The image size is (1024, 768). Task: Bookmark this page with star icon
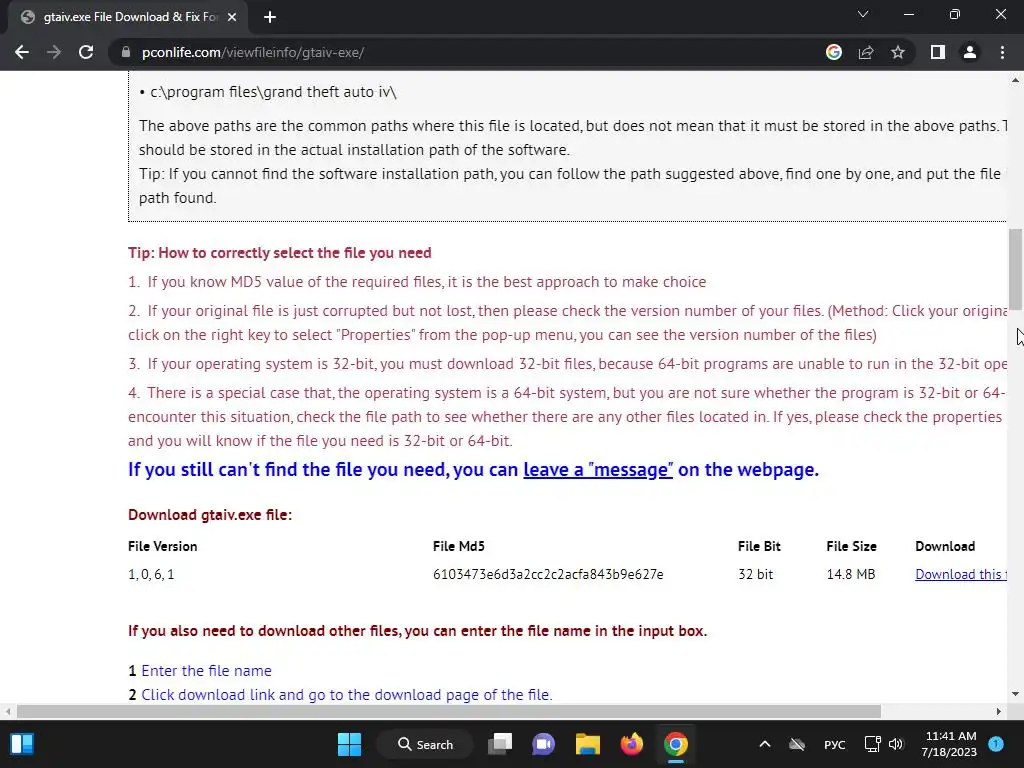coord(898,52)
